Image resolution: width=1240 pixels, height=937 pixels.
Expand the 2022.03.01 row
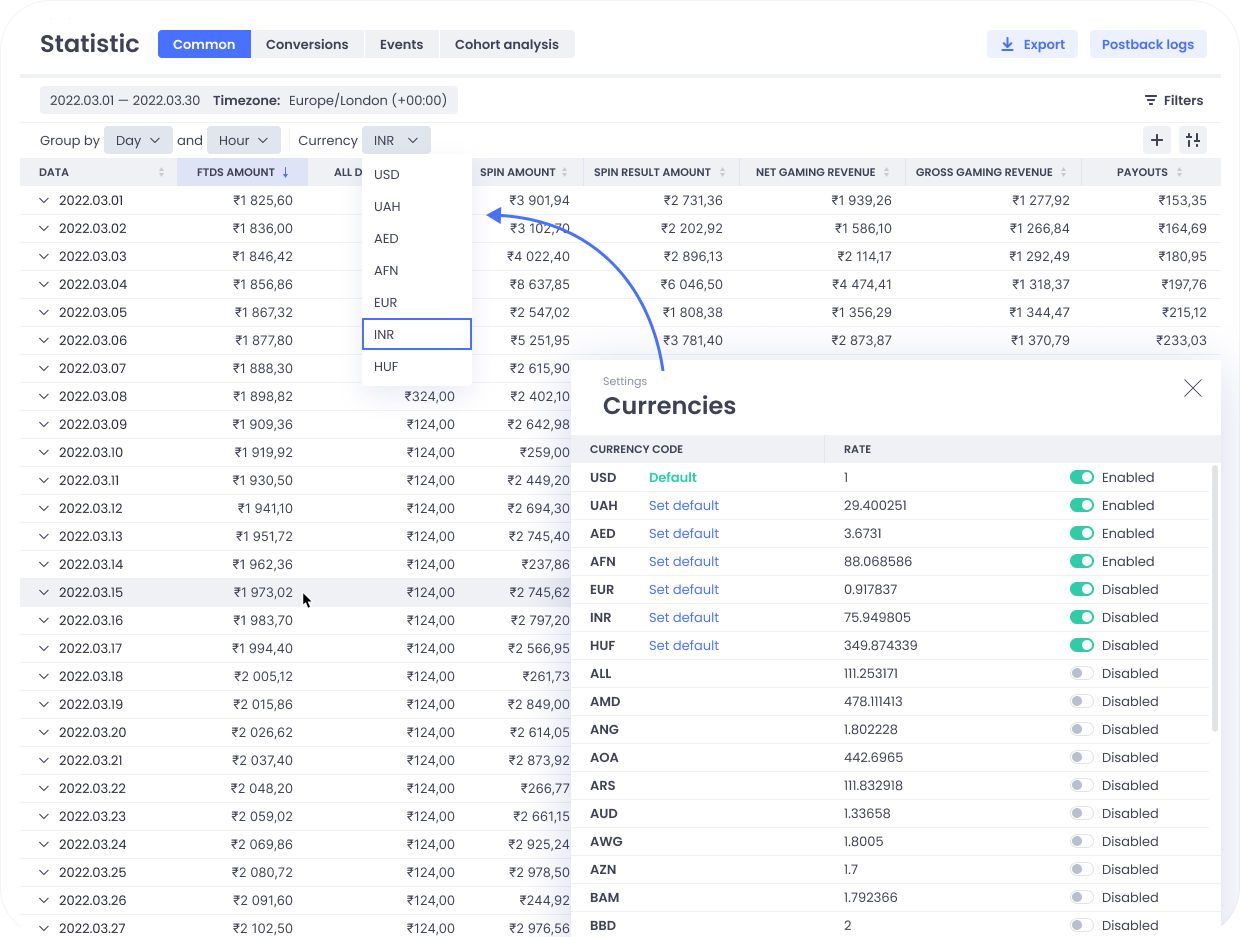(44, 200)
